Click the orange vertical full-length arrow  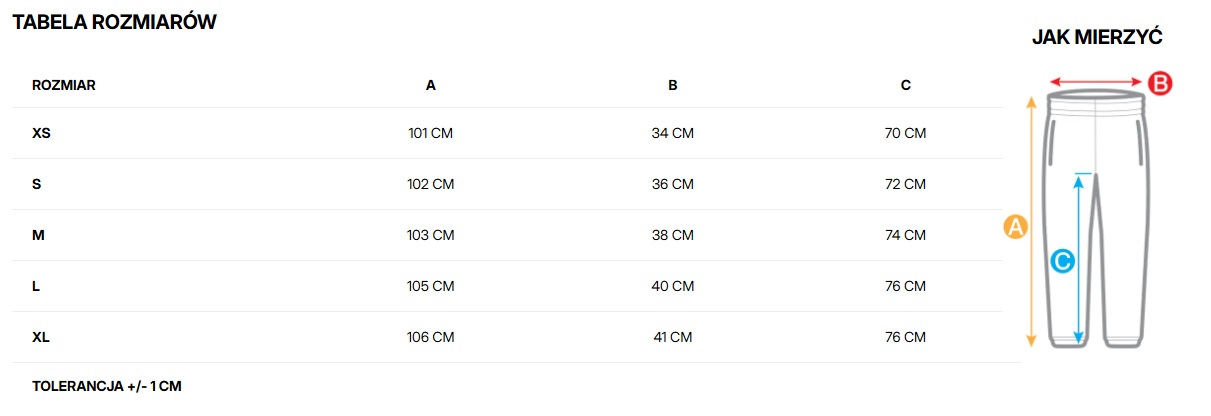pyautogui.click(x=1031, y=220)
